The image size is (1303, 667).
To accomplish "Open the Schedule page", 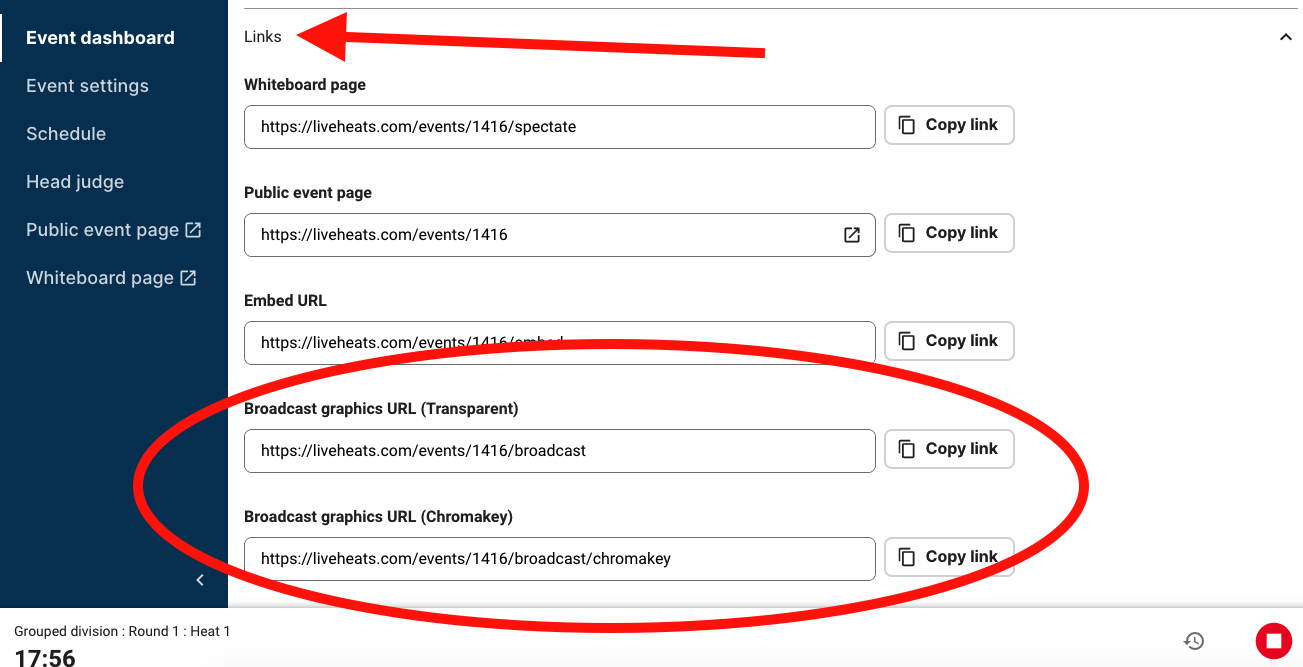I will pos(66,134).
